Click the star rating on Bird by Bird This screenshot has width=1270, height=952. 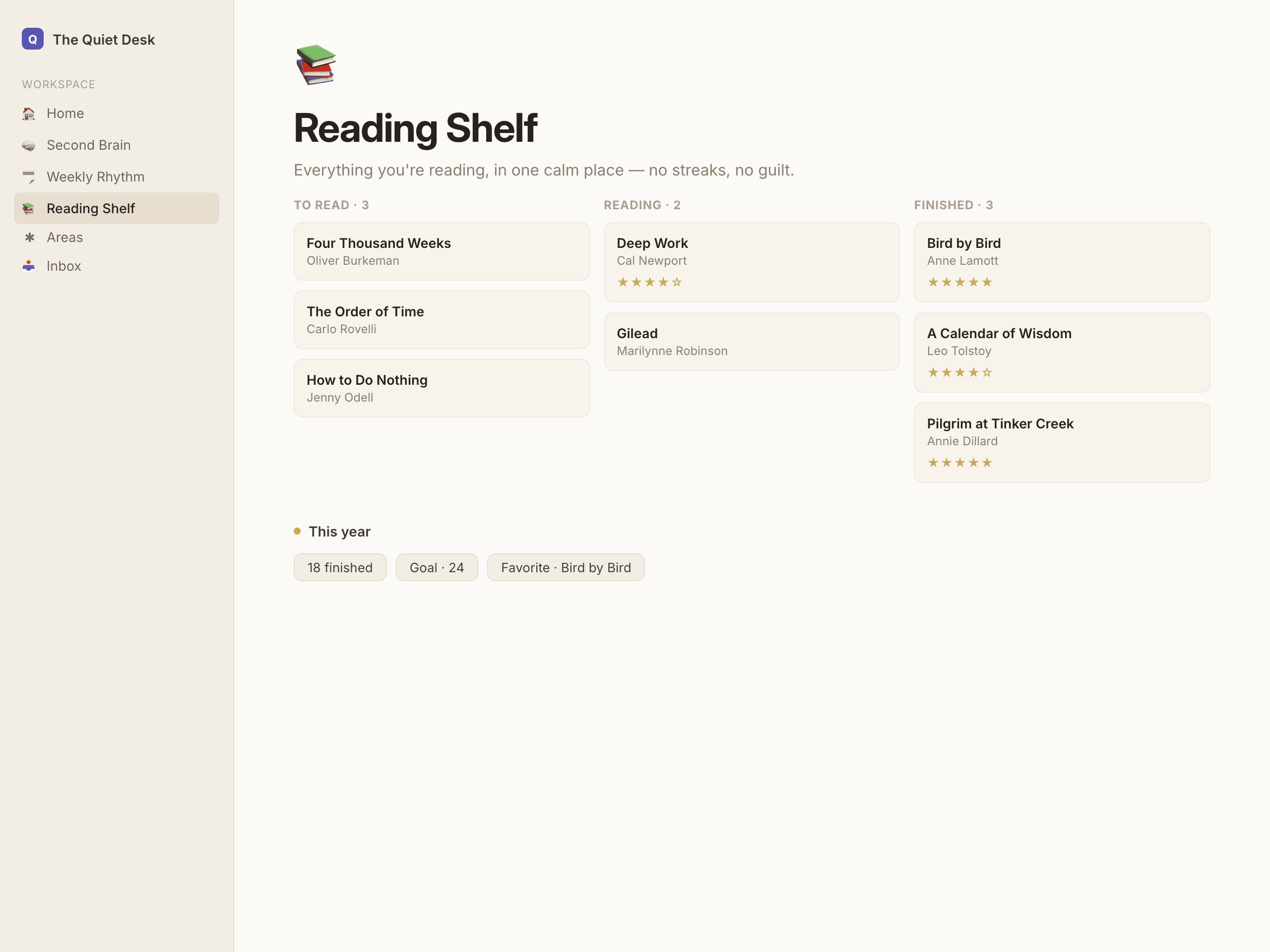(959, 282)
